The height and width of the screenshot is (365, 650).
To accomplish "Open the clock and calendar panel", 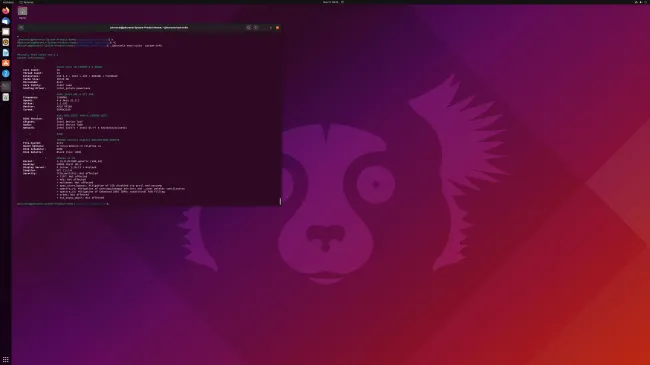I will click(331, 2).
